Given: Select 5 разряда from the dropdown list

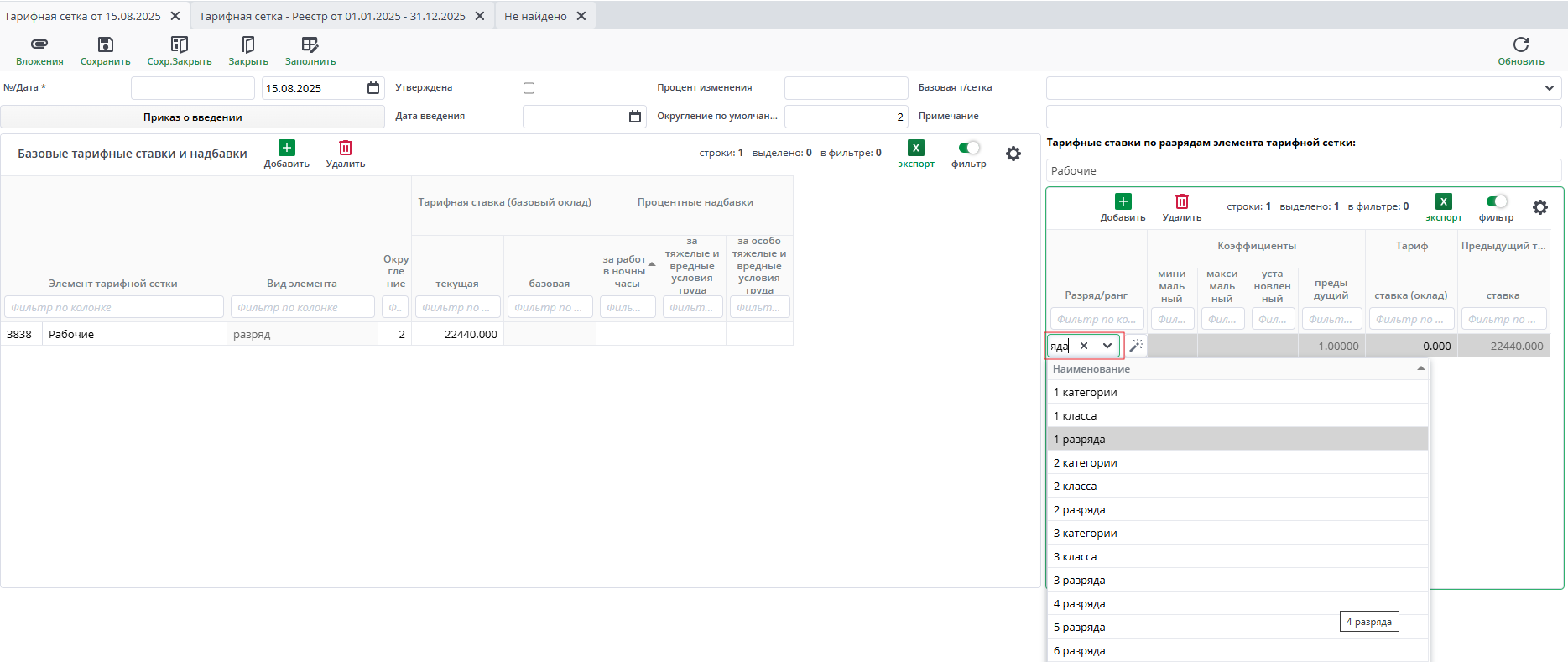Looking at the screenshot, I should 1237,627.
